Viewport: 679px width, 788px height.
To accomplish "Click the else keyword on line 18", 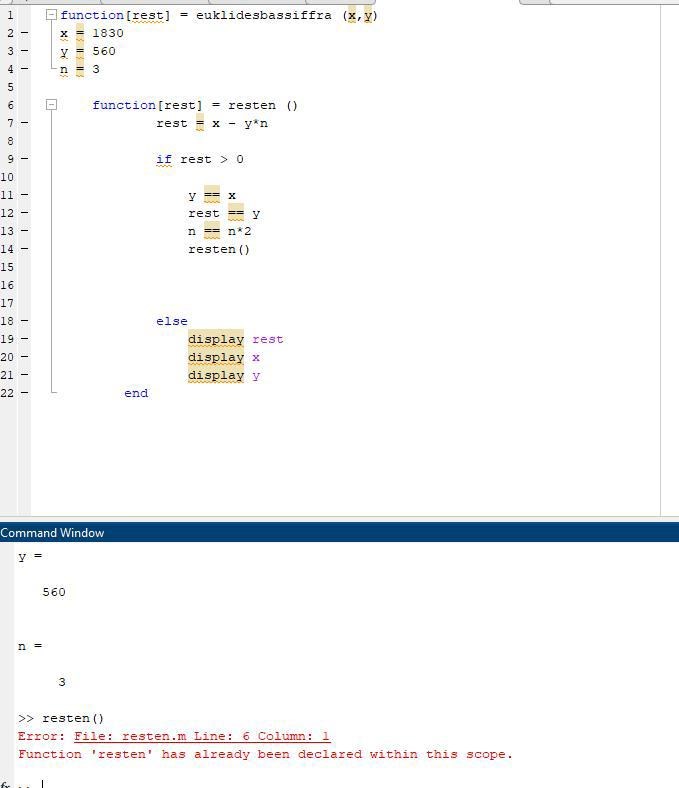I will (x=172, y=321).
